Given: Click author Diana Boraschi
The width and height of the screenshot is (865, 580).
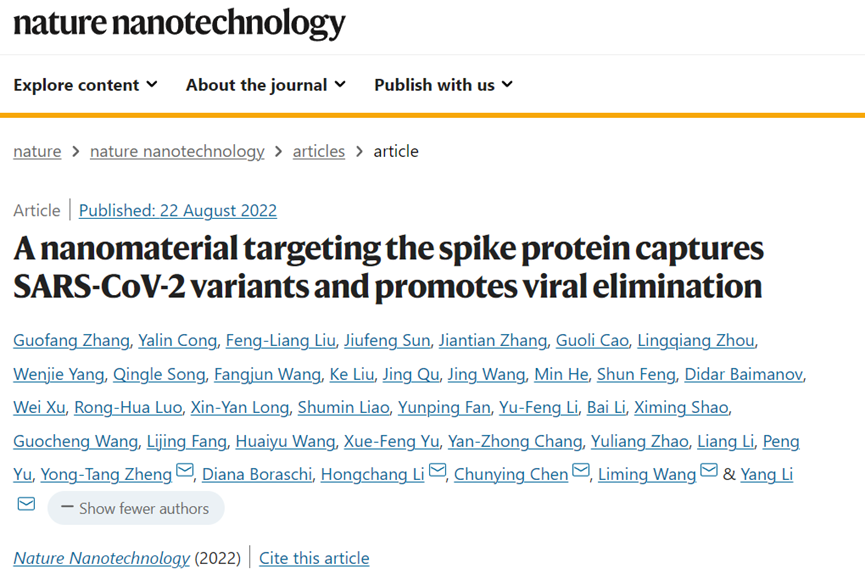Looking at the screenshot, I should (257, 474).
